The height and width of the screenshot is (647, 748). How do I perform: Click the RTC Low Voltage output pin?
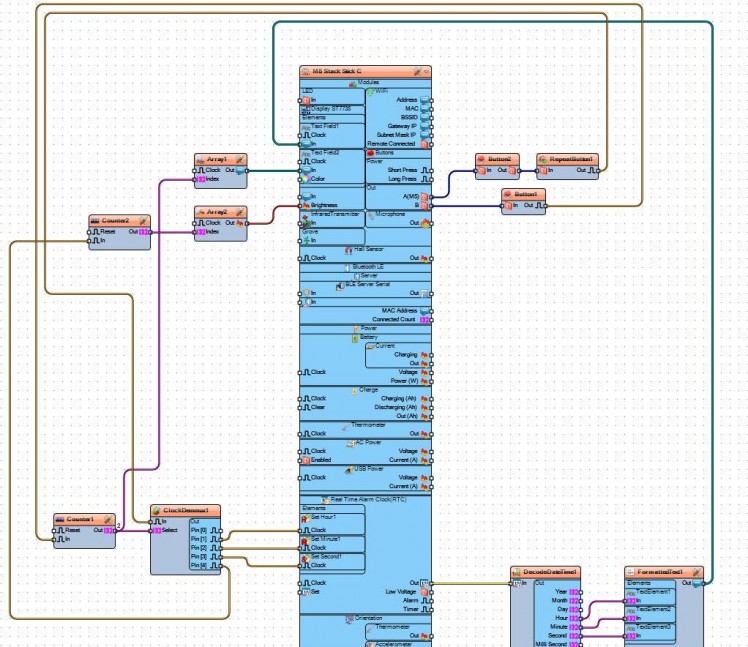tap(431, 592)
